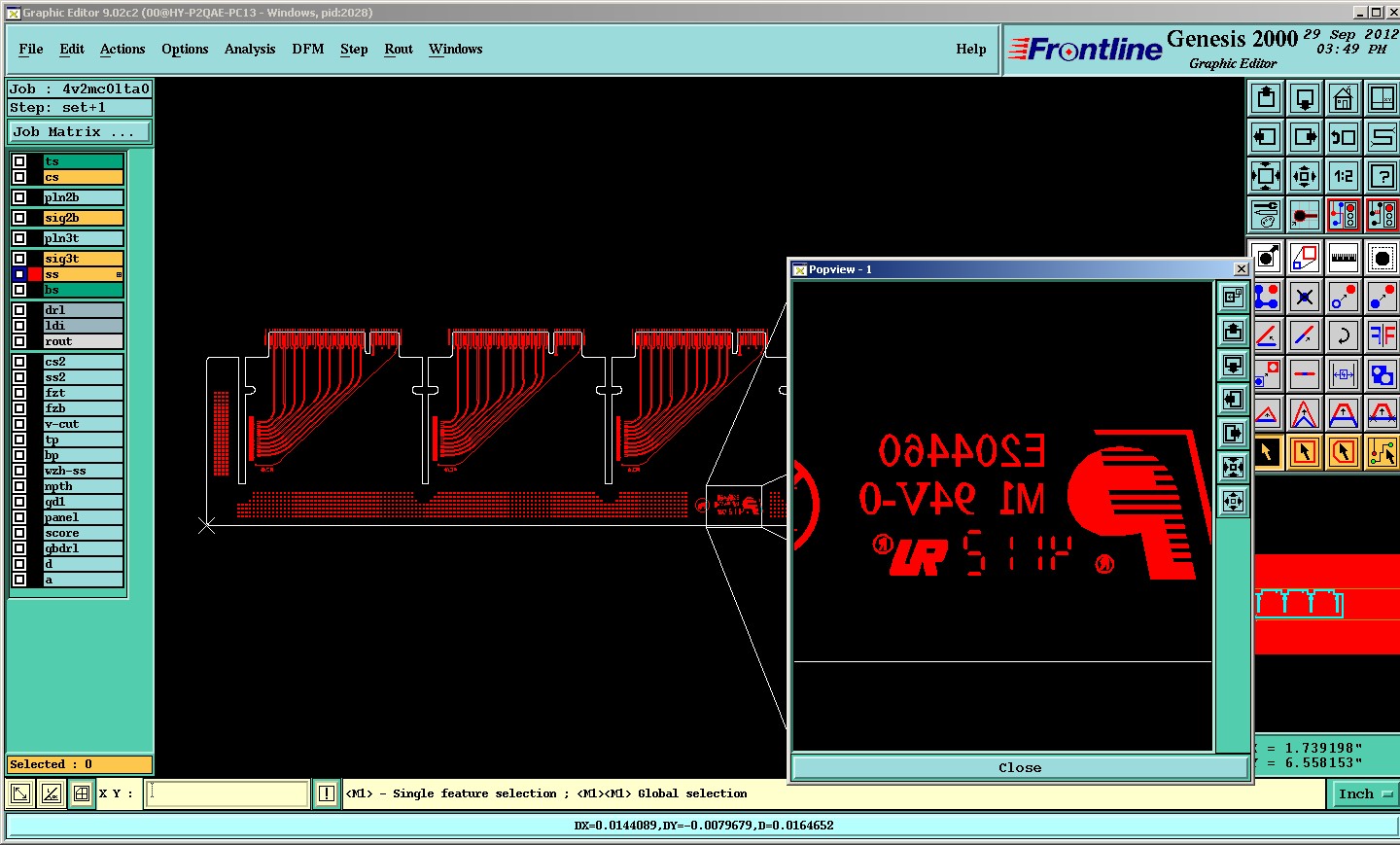
Task: Select the sig3t layer name
Action: pos(84,259)
